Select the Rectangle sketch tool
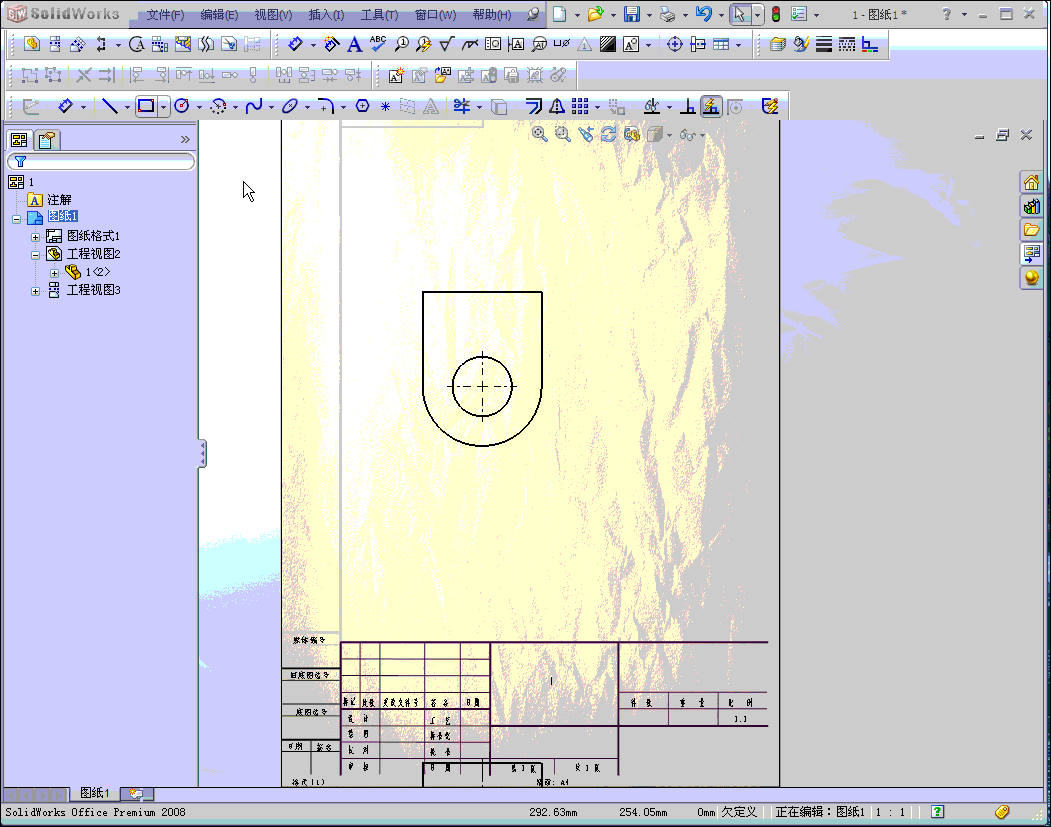Screen dimensions: 1051x827 click(x=145, y=106)
